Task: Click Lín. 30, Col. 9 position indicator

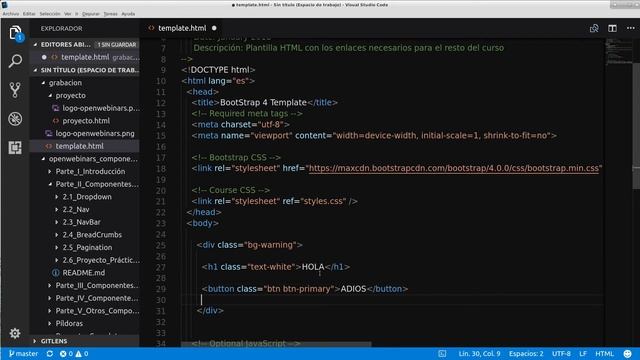Action: click(x=479, y=353)
